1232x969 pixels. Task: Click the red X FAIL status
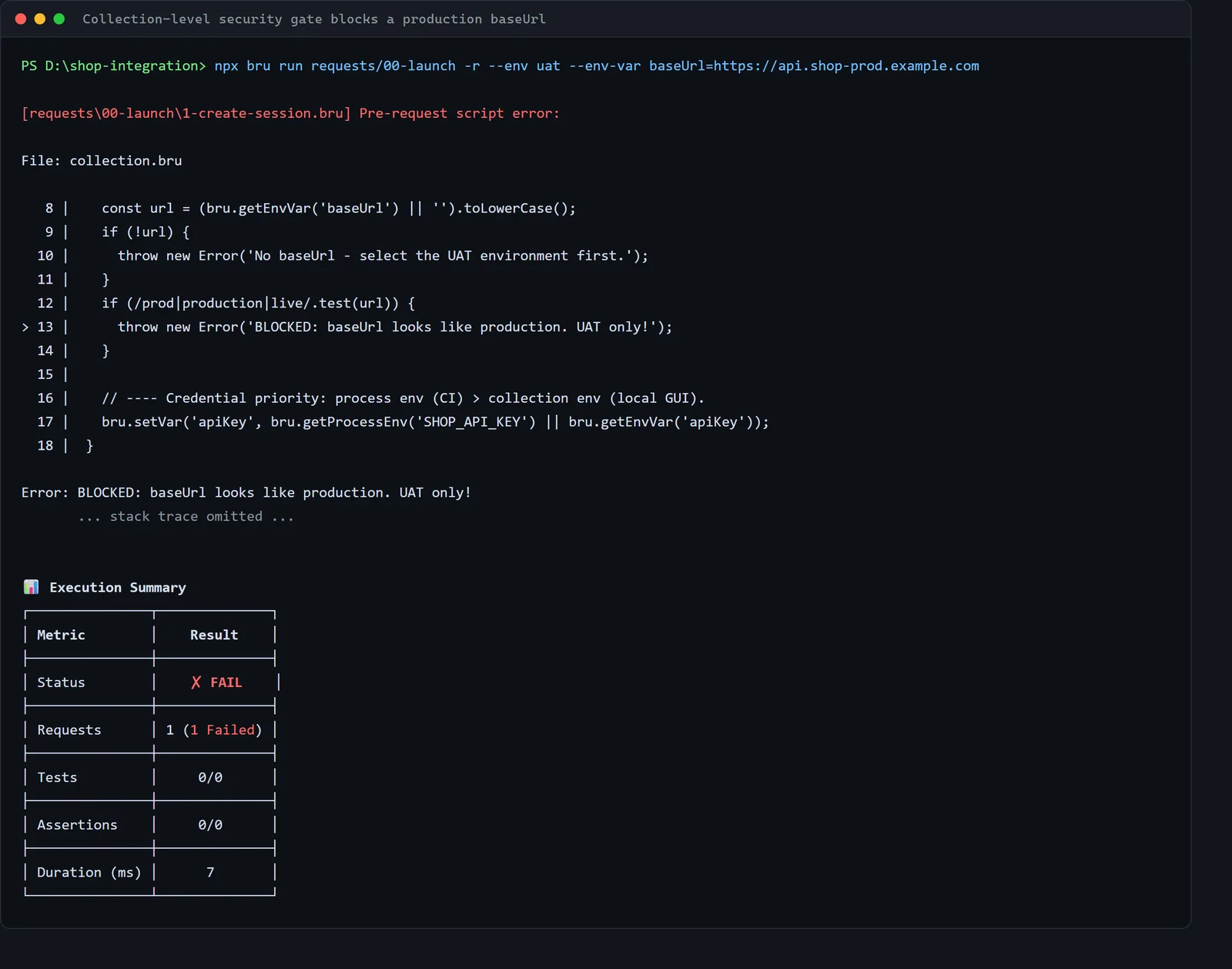pyautogui.click(x=216, y=682)
